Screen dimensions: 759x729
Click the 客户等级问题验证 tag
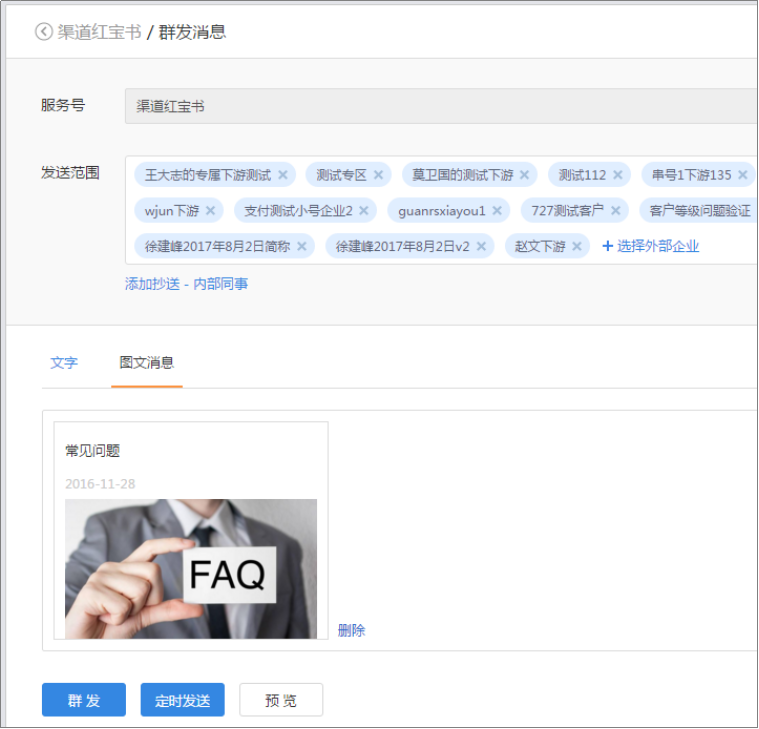(699, 211)
